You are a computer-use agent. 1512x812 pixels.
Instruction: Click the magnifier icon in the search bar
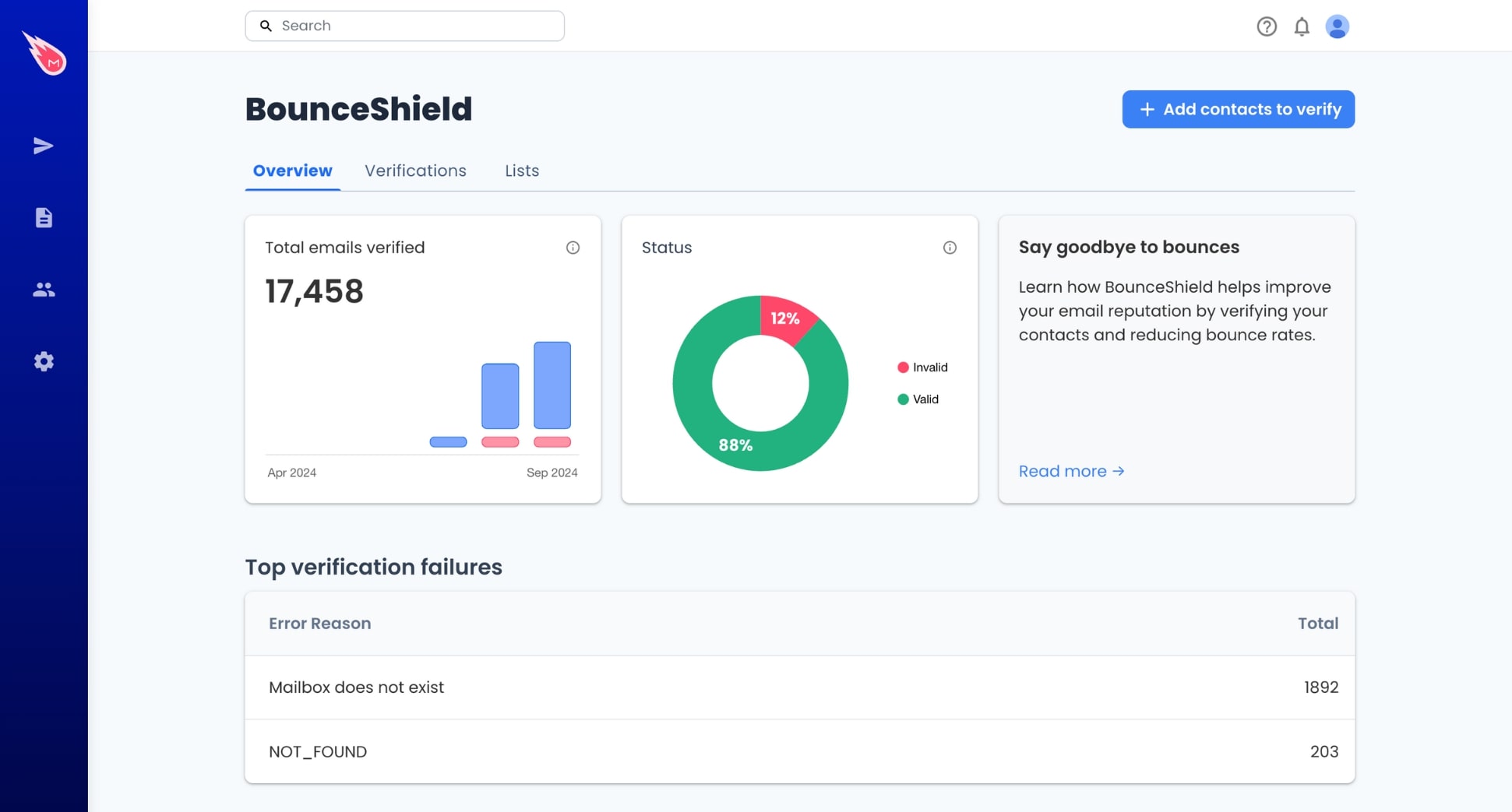click(266, 26)
